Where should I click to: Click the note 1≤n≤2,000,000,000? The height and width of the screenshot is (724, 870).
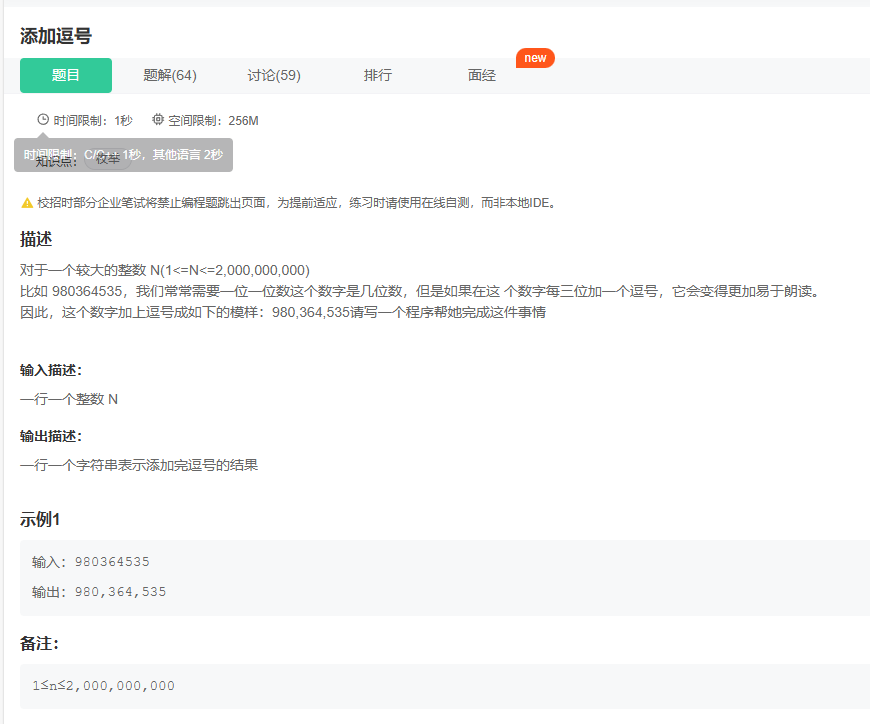point(103,686)
